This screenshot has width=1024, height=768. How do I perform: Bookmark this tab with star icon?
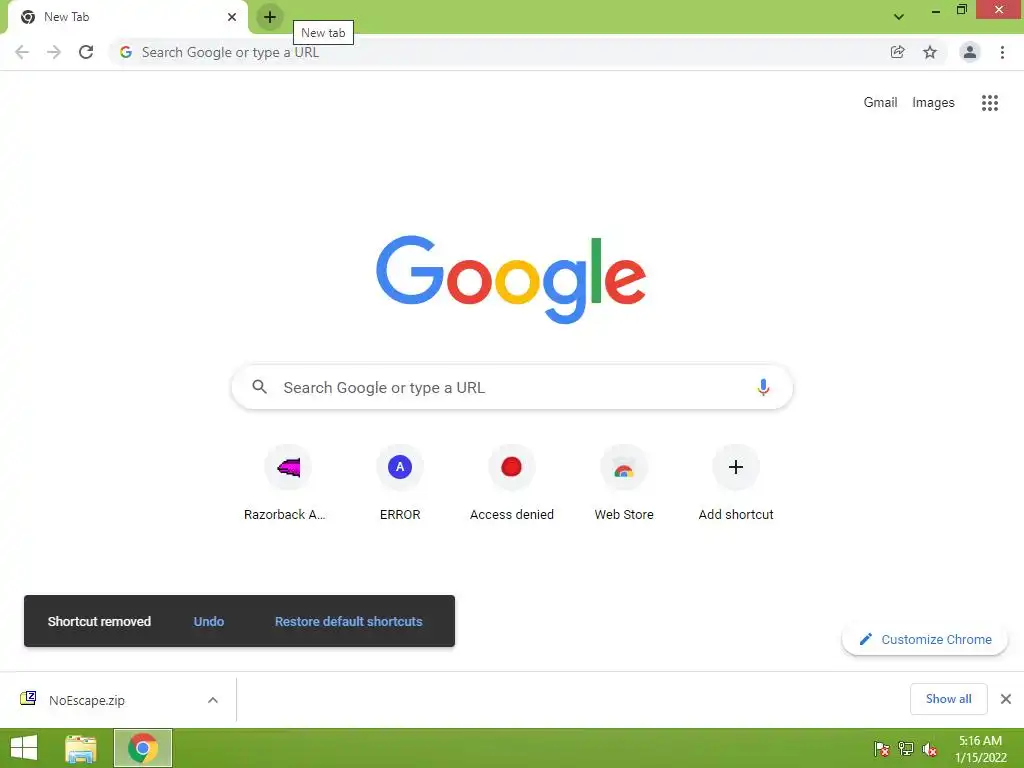930,52
